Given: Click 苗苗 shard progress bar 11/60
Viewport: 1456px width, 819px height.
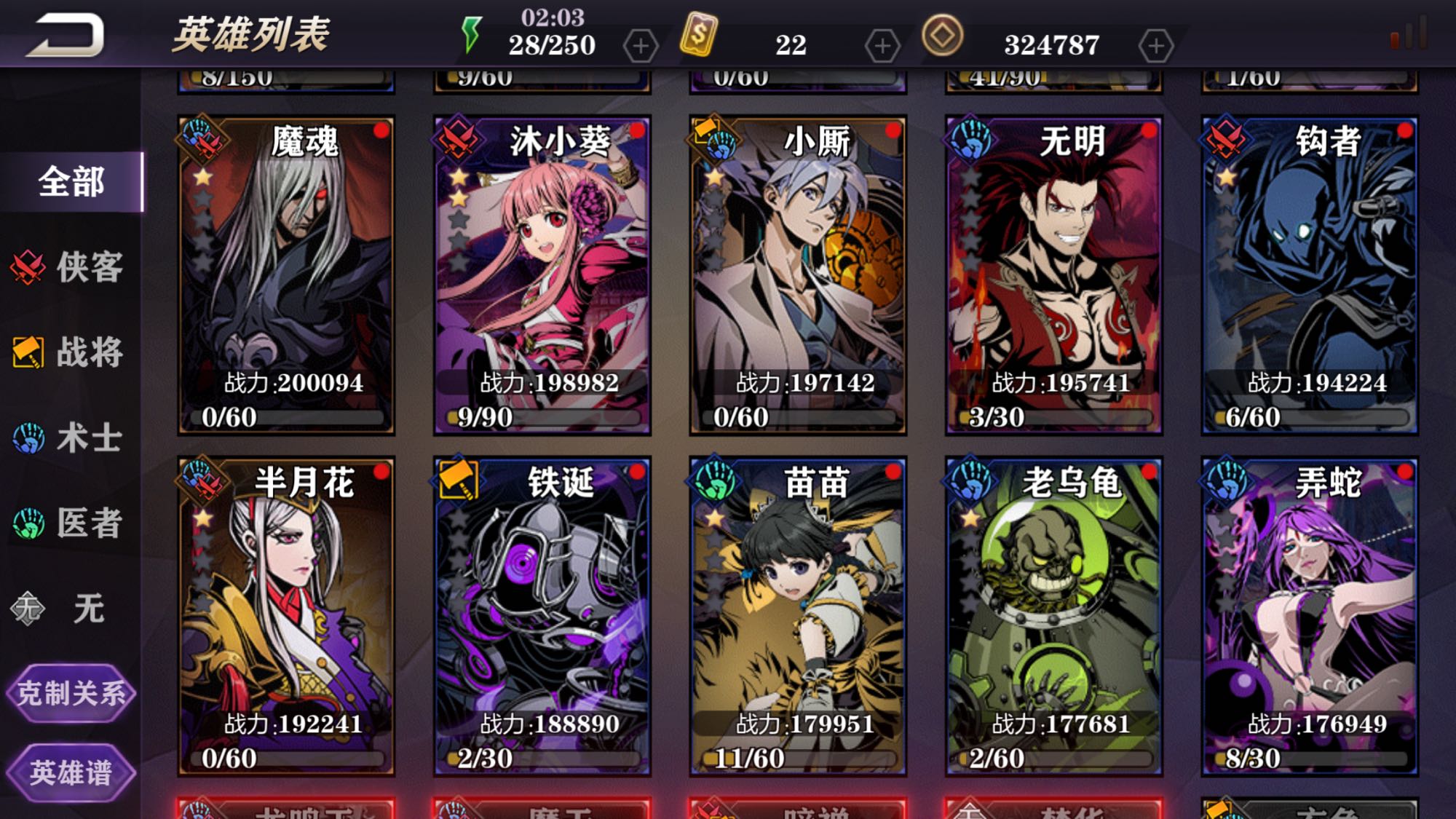Looking at the screenshot, I should point(798,759).
